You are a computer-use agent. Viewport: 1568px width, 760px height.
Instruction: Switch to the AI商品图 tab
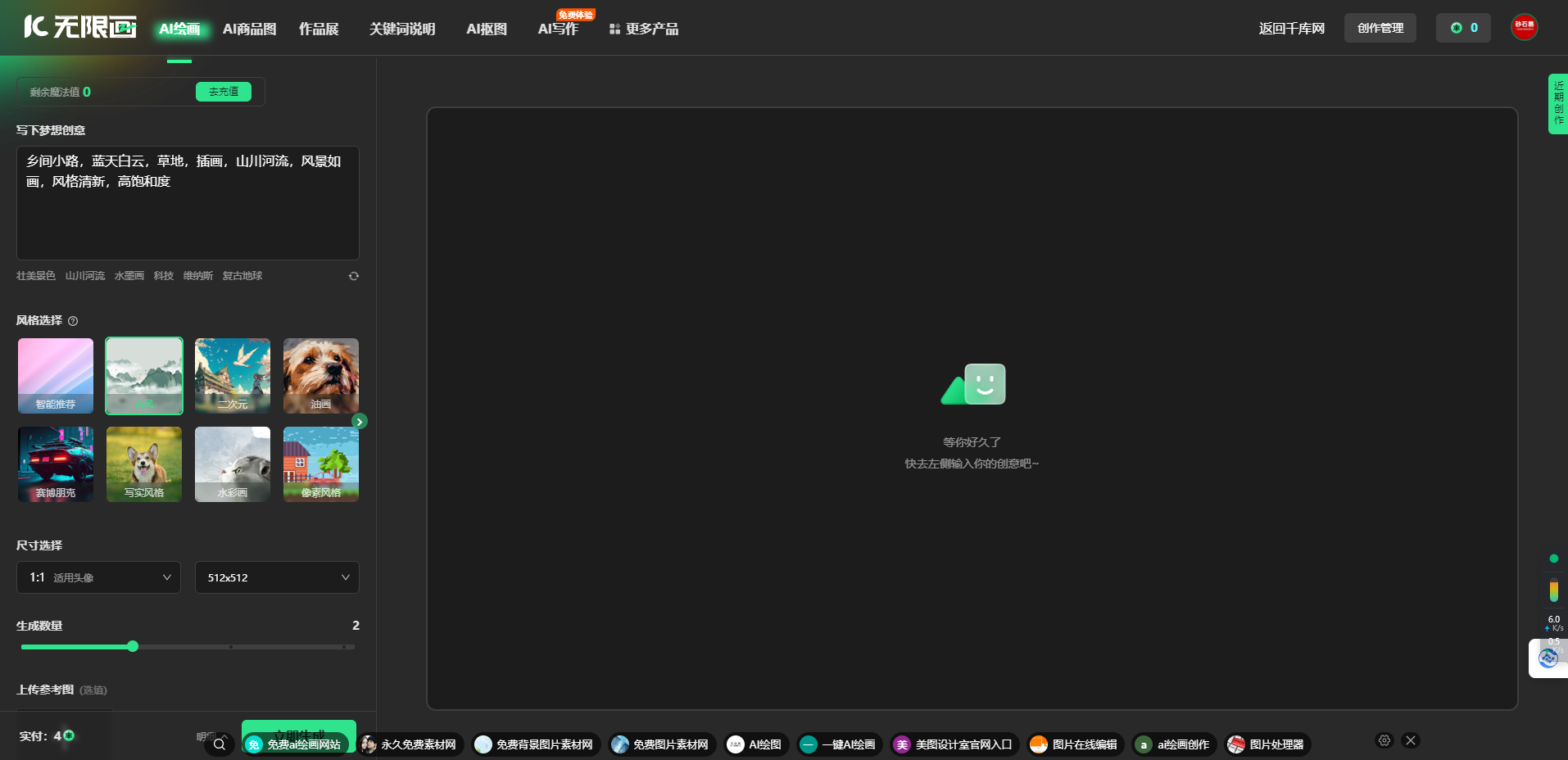(249, 29)
